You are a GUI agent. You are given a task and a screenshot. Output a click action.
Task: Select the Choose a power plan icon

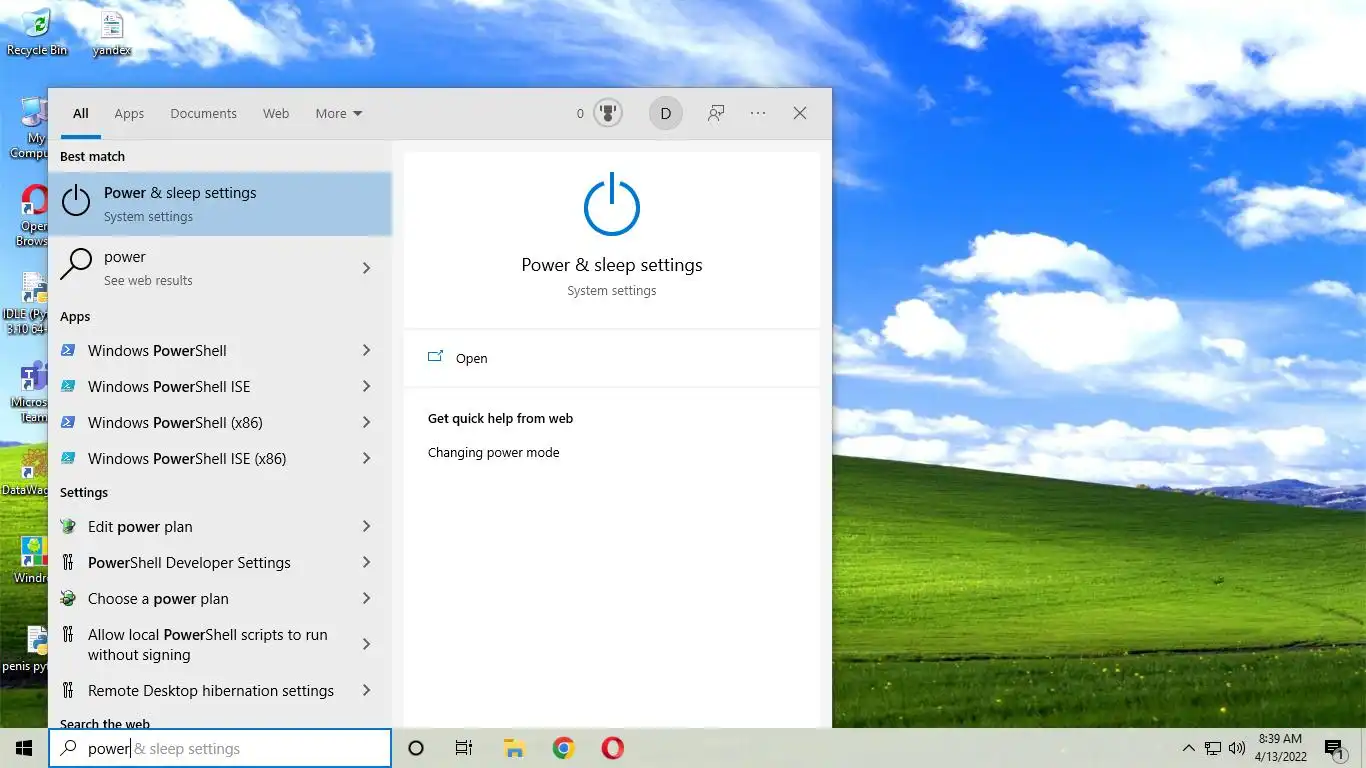click(68, 598)
